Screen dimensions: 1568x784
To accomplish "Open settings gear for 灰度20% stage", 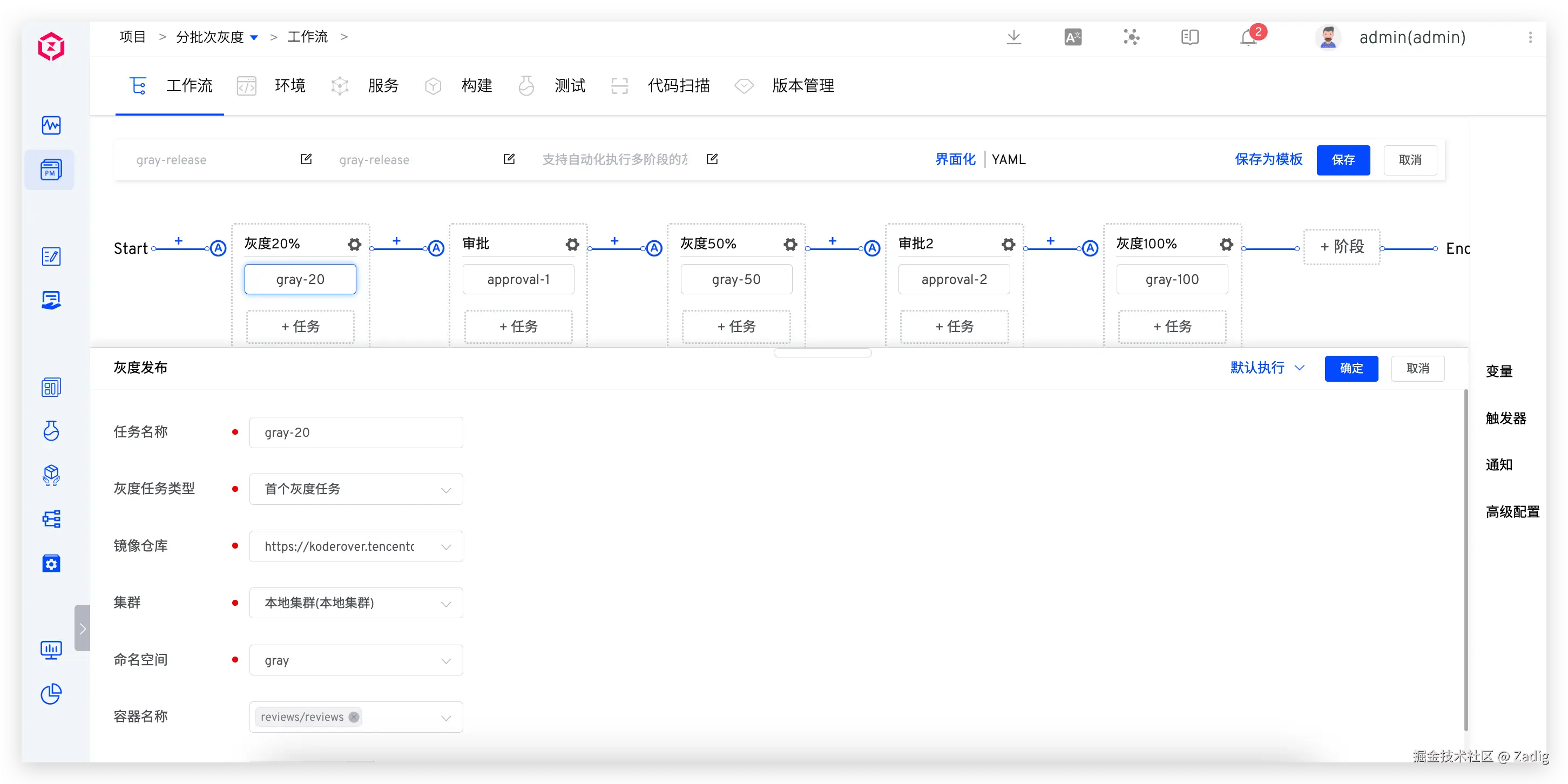I will click(354, 244).
